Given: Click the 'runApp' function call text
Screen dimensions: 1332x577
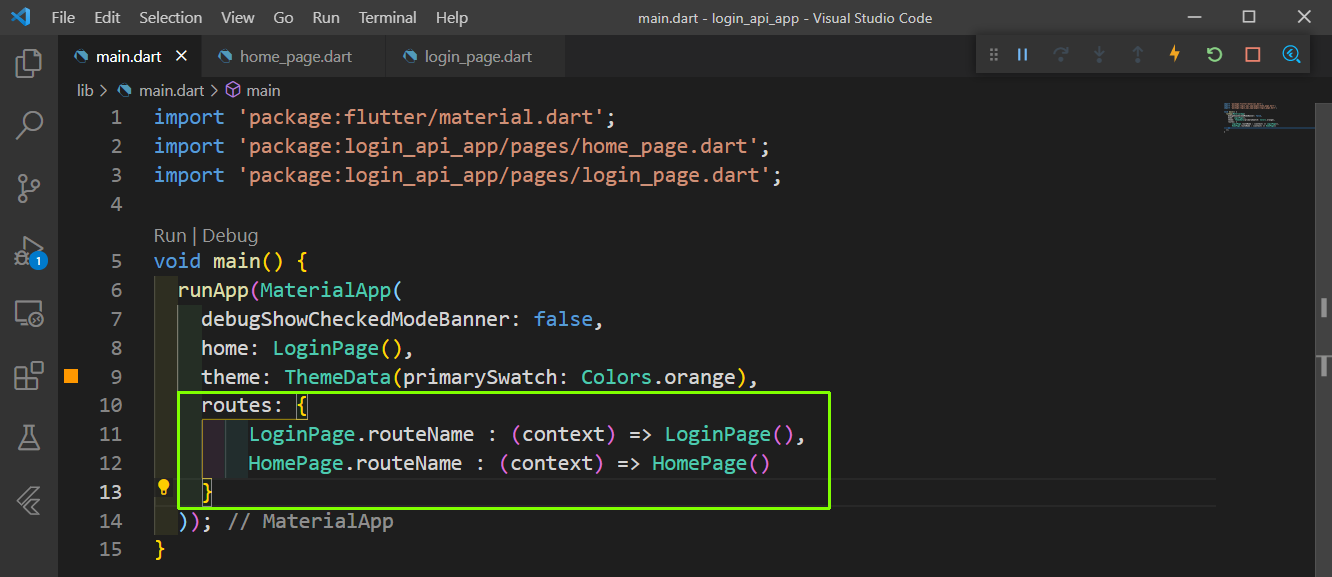Looking at the screenshot, I should pos(213,291).
